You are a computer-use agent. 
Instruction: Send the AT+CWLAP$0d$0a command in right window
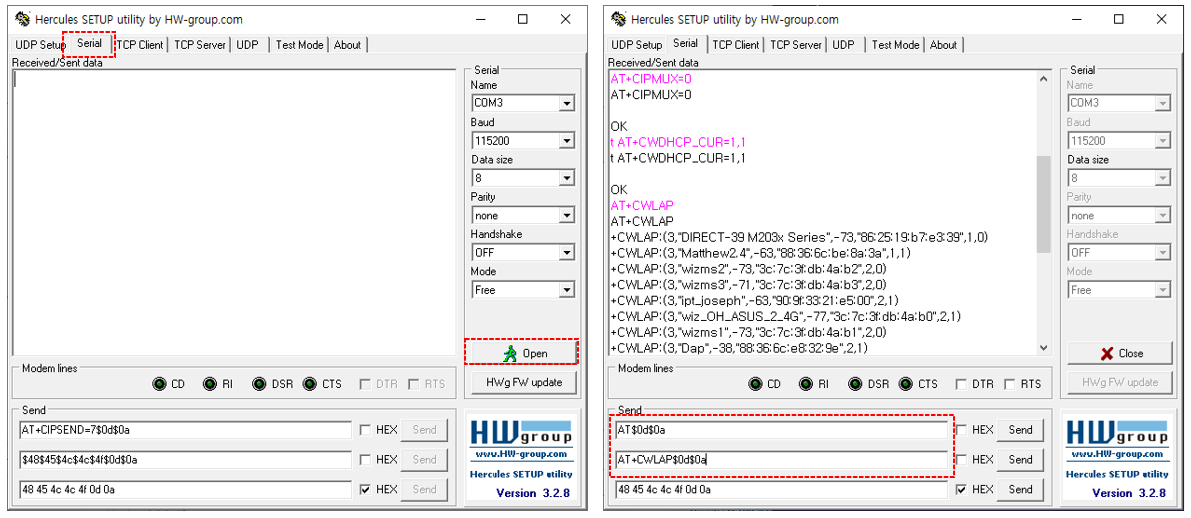point(1019,460)
